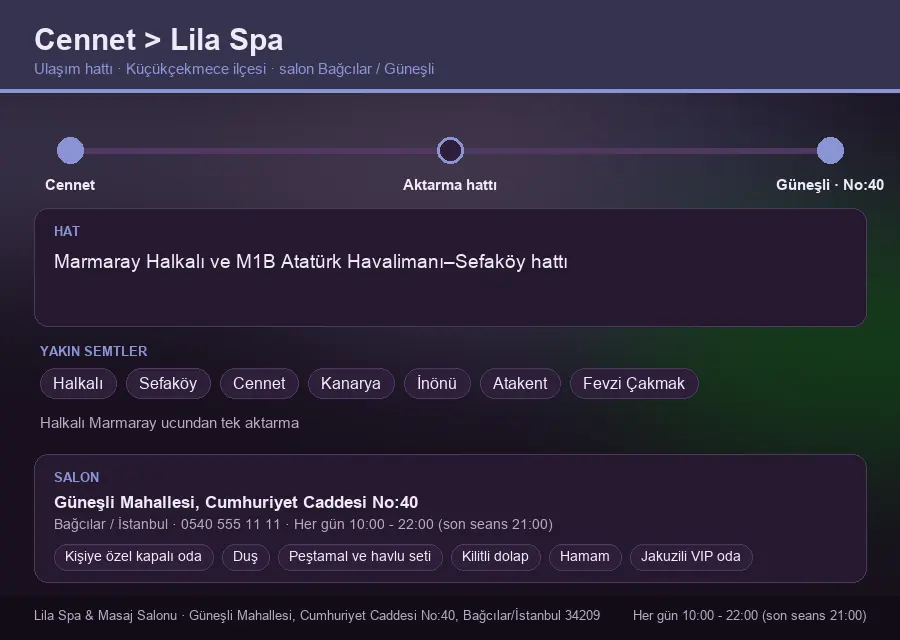Choose the Cennet district chip
Viewport: 900px width, 640px height.
coord(259,383)
